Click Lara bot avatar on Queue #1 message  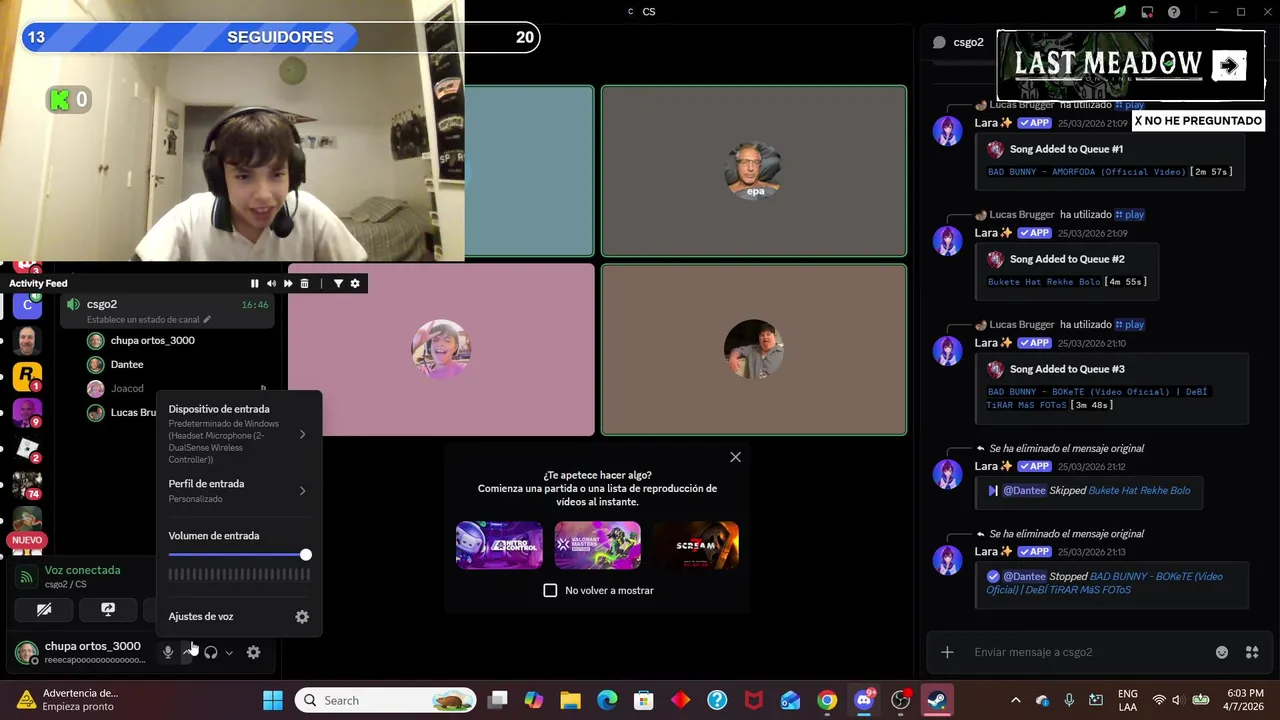point(947,130)
